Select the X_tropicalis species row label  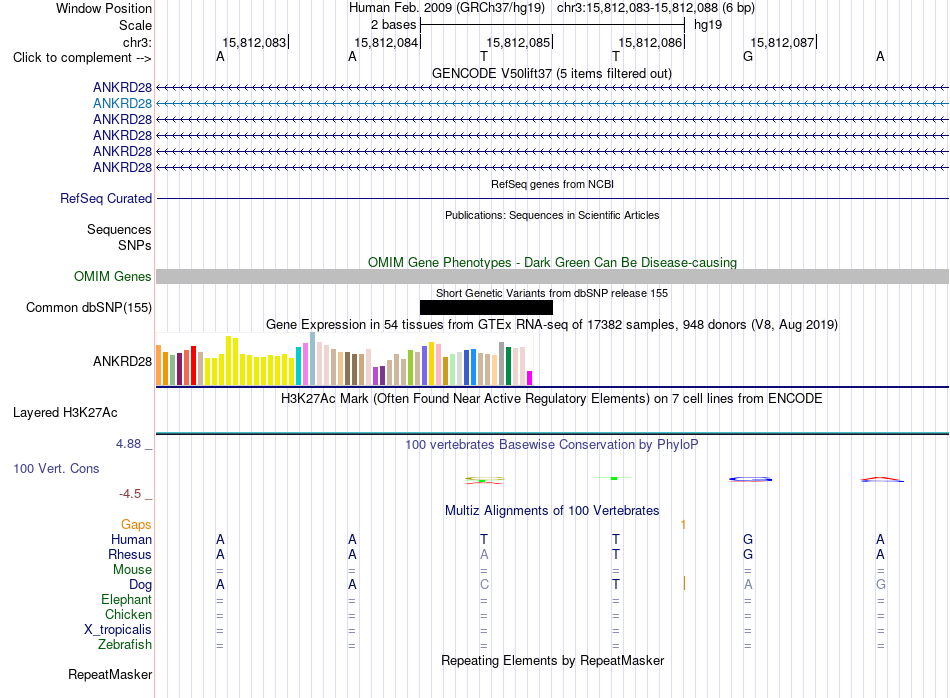click(x=118, y=630)
